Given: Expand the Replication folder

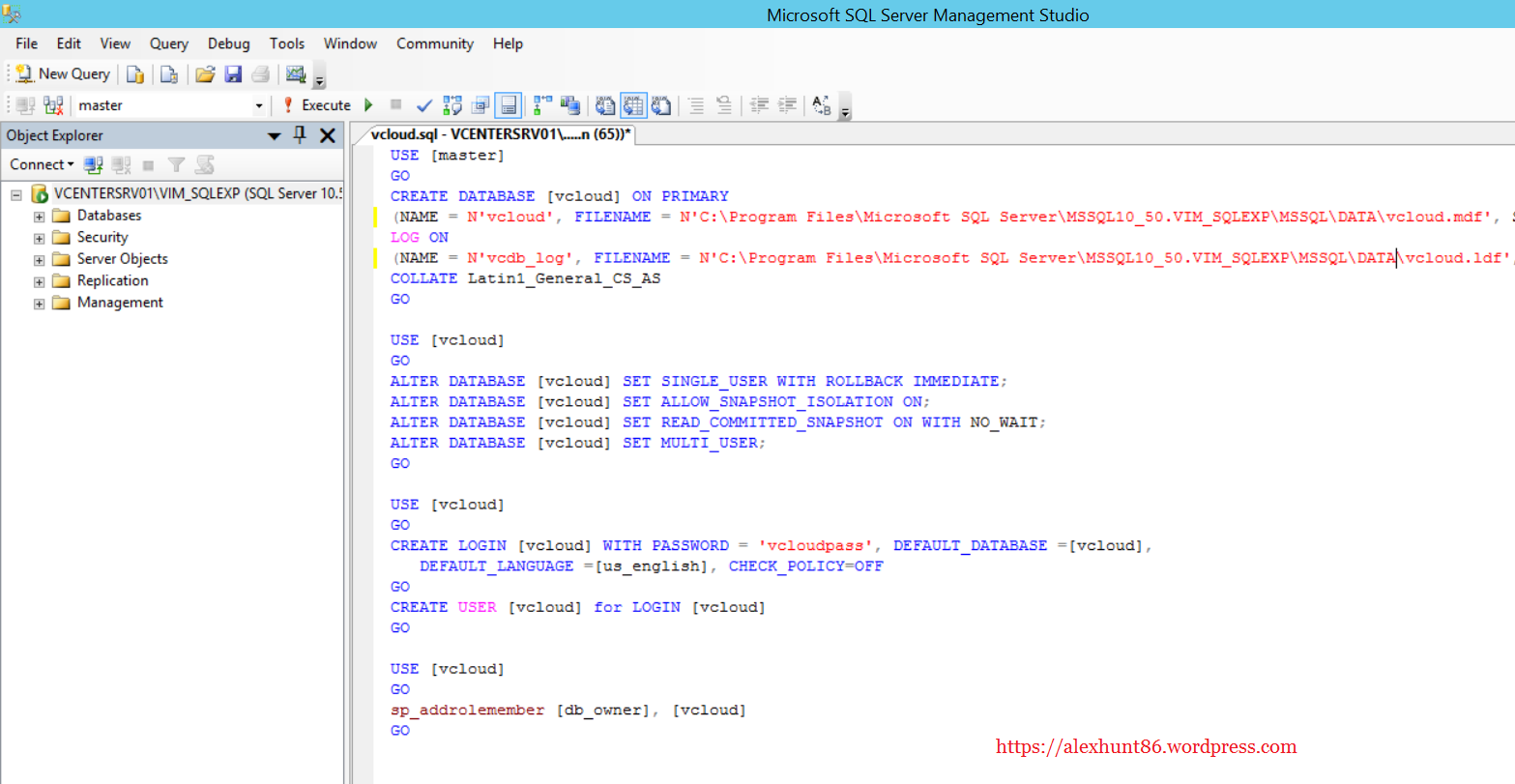Looking at the screenshot, I should (x=39, y=281).
